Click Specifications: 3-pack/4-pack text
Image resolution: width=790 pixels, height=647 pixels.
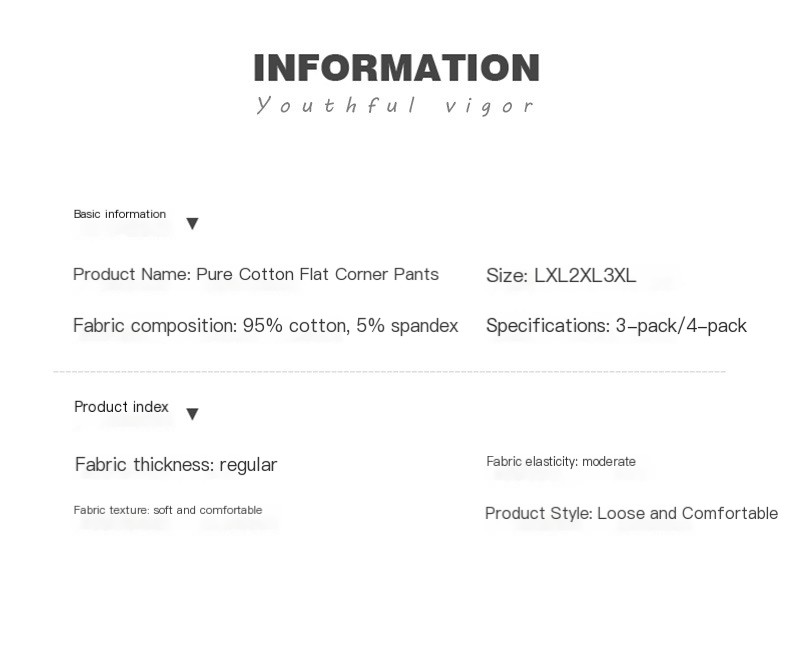pyautogui.click(x=616, y=326)
